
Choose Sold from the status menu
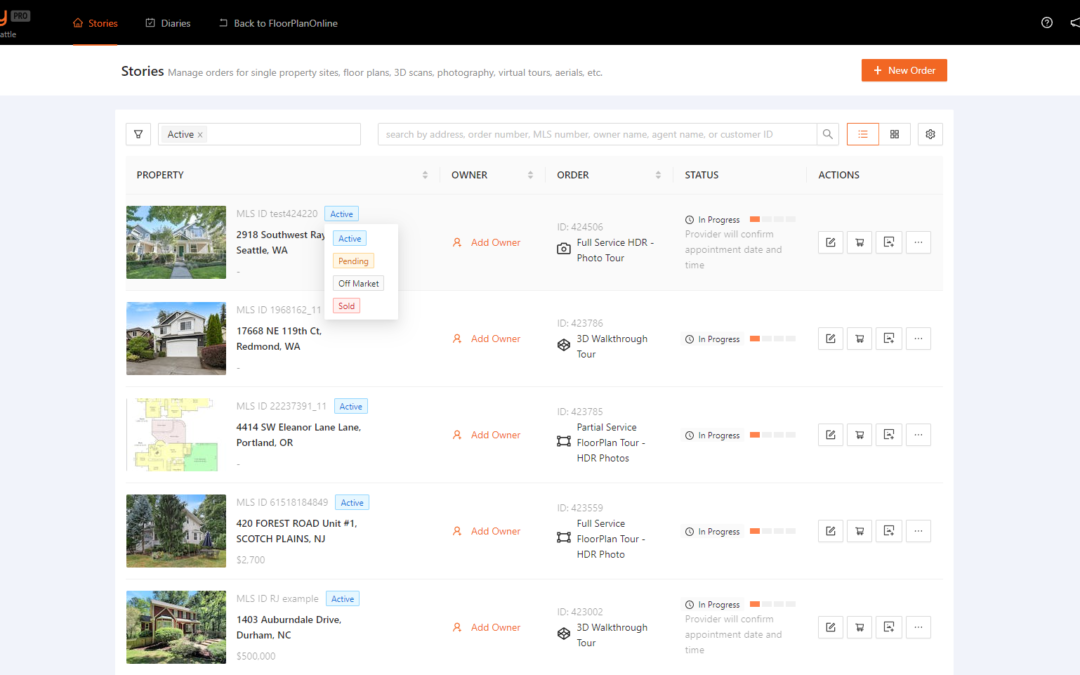(346, 305)
